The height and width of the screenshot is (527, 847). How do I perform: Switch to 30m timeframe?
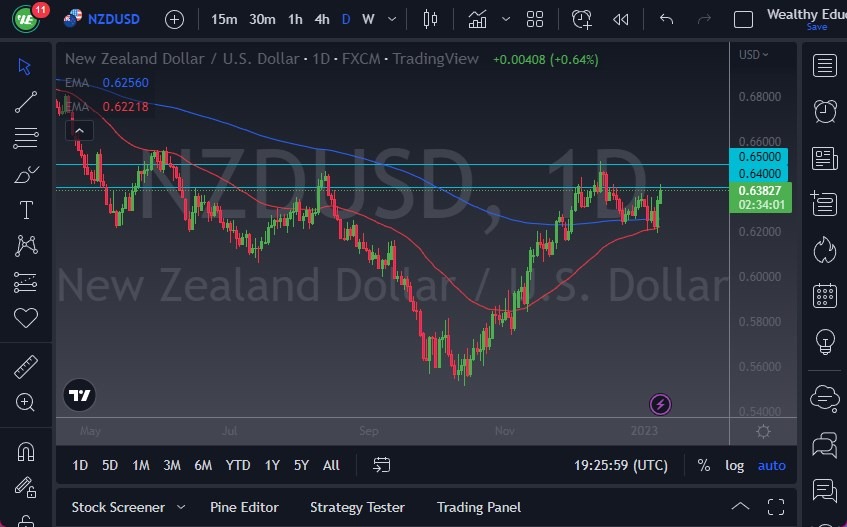tap(262, 19)
